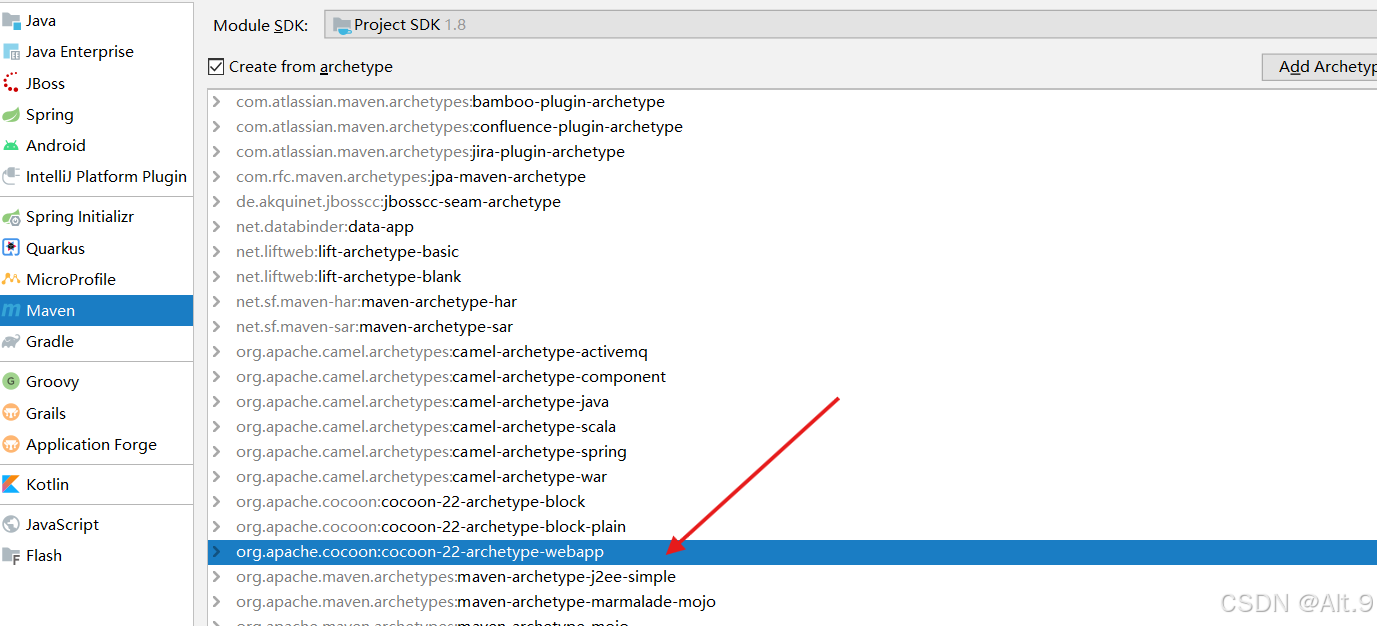The width and height of the screenshot is (1377, 626).
Task: Toggle the Create from archetype checkbox
Action: click(x=216, y=67)
